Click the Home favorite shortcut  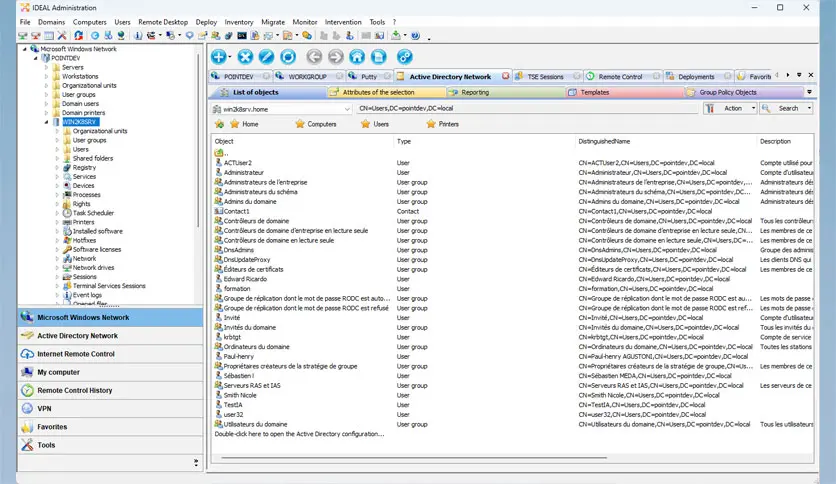click(244, 124)
